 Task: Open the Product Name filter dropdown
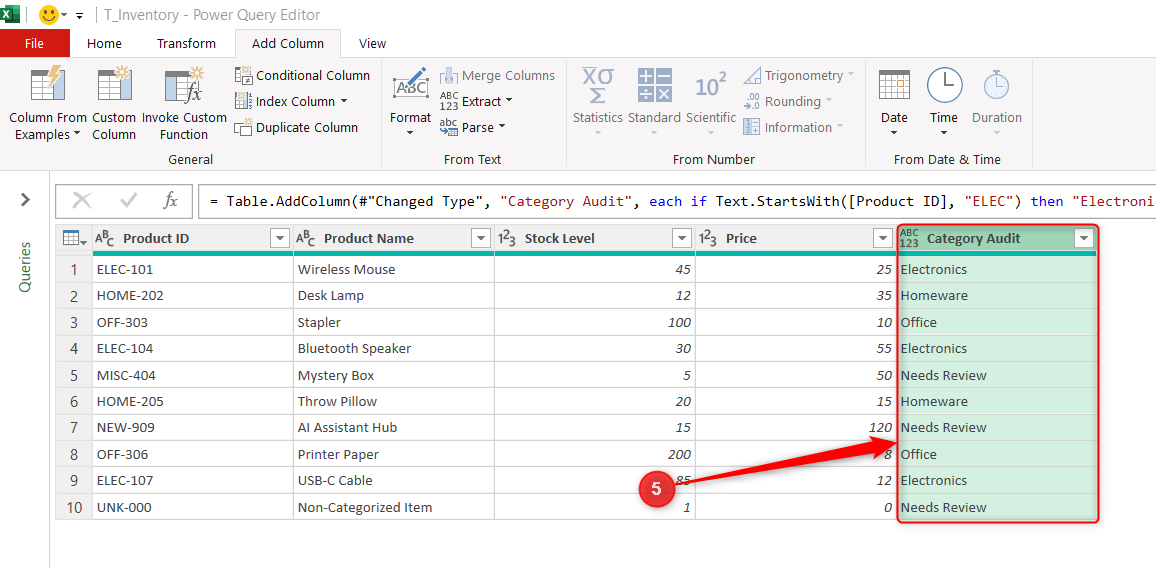tap(481, 238)
